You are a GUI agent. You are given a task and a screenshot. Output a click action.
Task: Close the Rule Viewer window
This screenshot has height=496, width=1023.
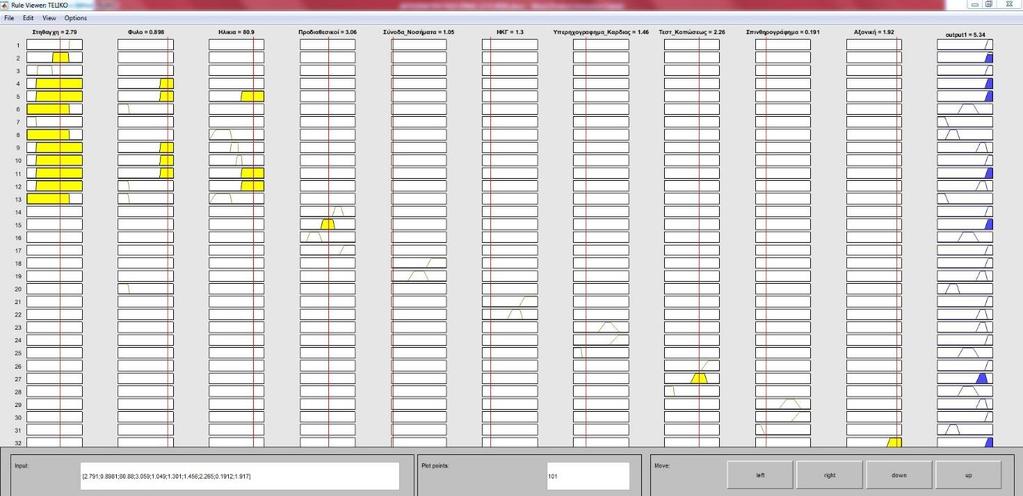coord(1009,4)
